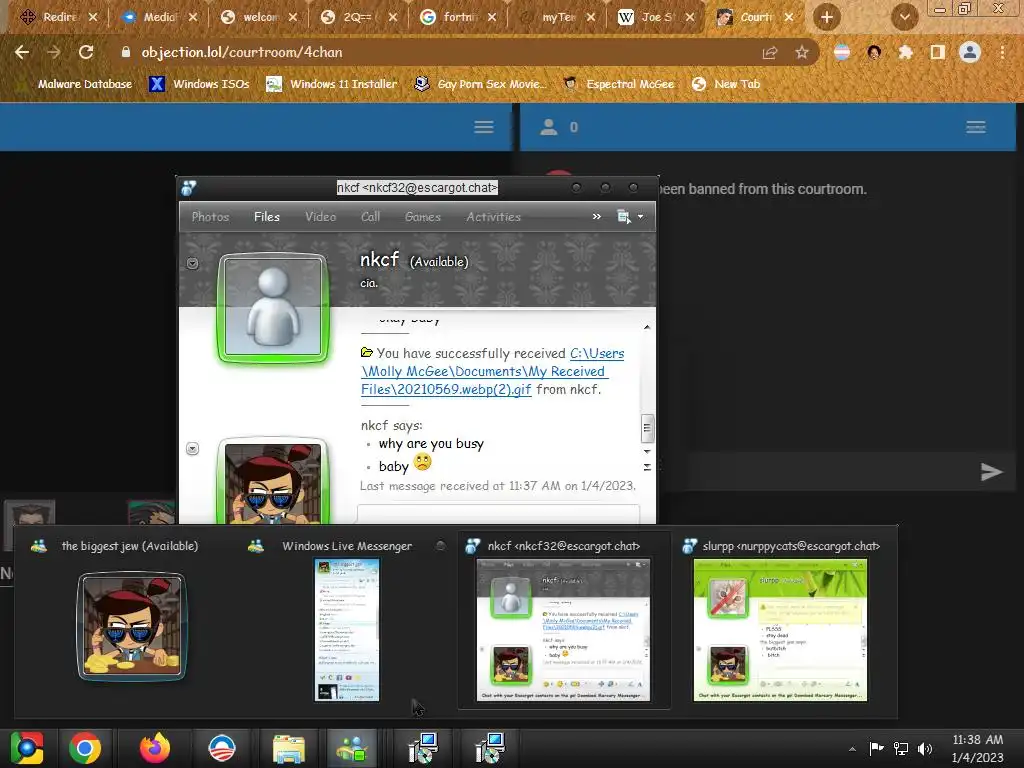Open the Photos tab in messenger
The image size is (1024, 768).
210,217
